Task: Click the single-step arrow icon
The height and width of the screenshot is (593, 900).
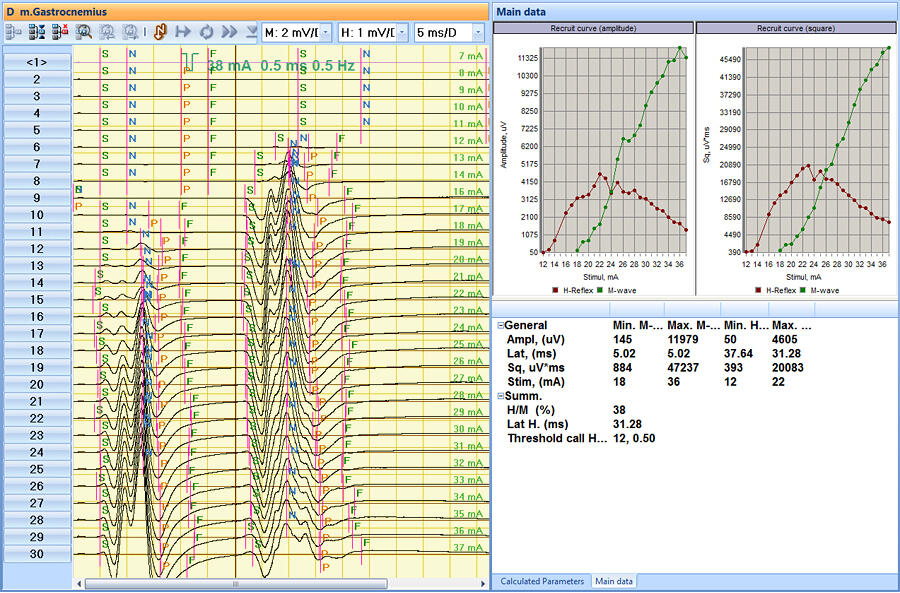Action: [183, 32]
